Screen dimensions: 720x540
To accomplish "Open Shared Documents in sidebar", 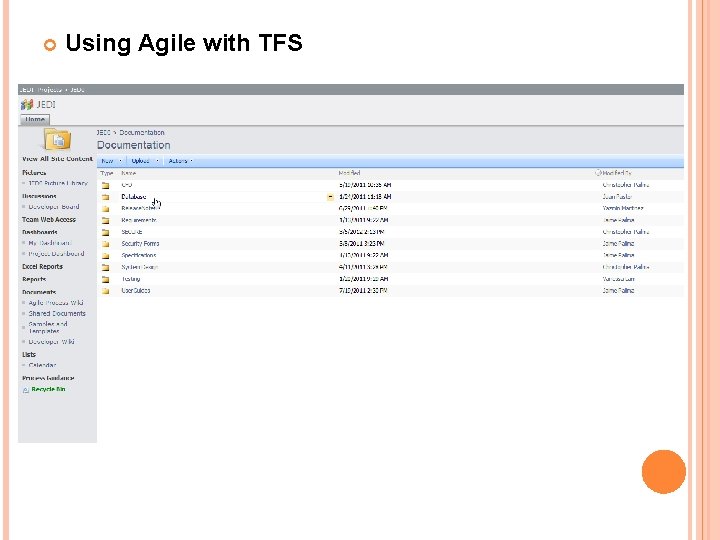I will (x=57, y=314).
